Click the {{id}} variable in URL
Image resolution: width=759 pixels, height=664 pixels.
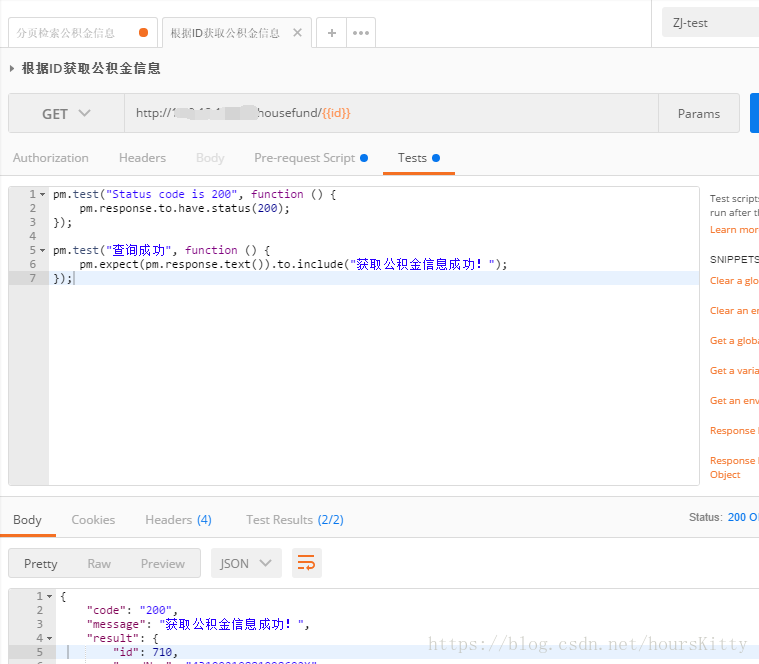click(336, 113)
